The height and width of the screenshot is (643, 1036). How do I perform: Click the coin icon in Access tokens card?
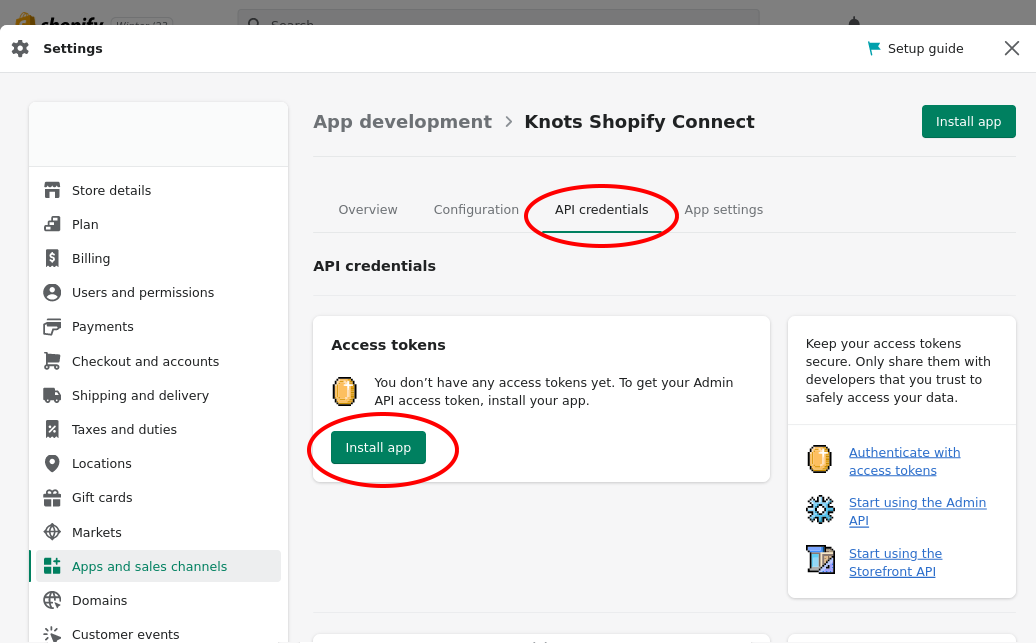pos(344,391)
